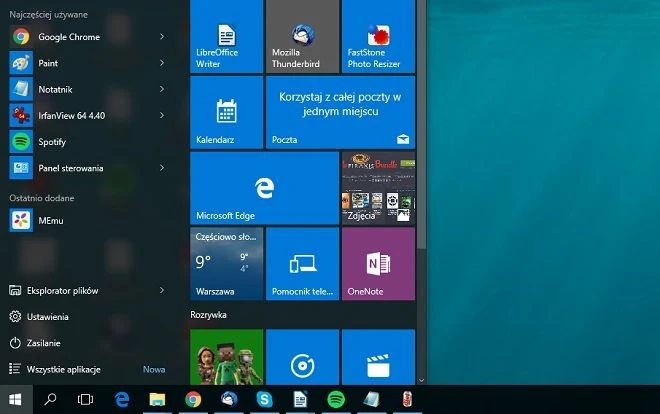The height and width of the screenshot is (414, 660).
Task: Expand Notatnik jump list arrow
Action: coord(162,89)
